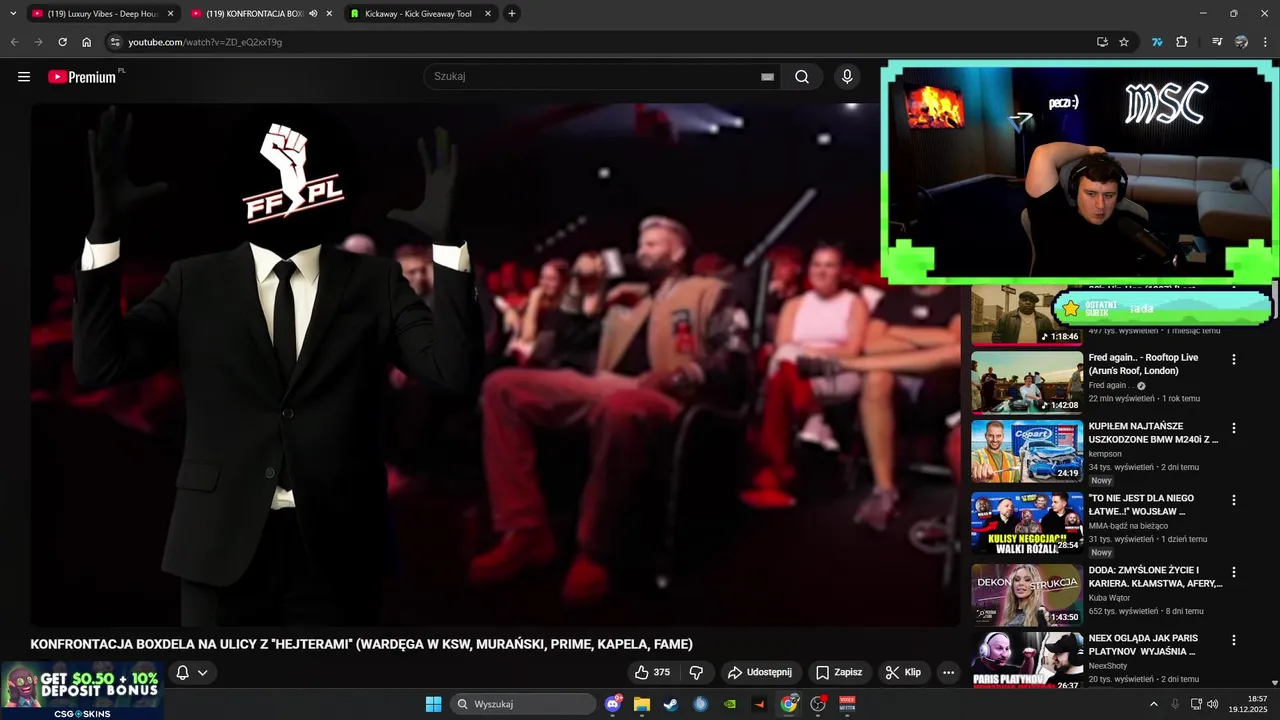
Task: Open options for the KUPIŁEM NAJTAŃSZE BMW video
Action: 1234,428
